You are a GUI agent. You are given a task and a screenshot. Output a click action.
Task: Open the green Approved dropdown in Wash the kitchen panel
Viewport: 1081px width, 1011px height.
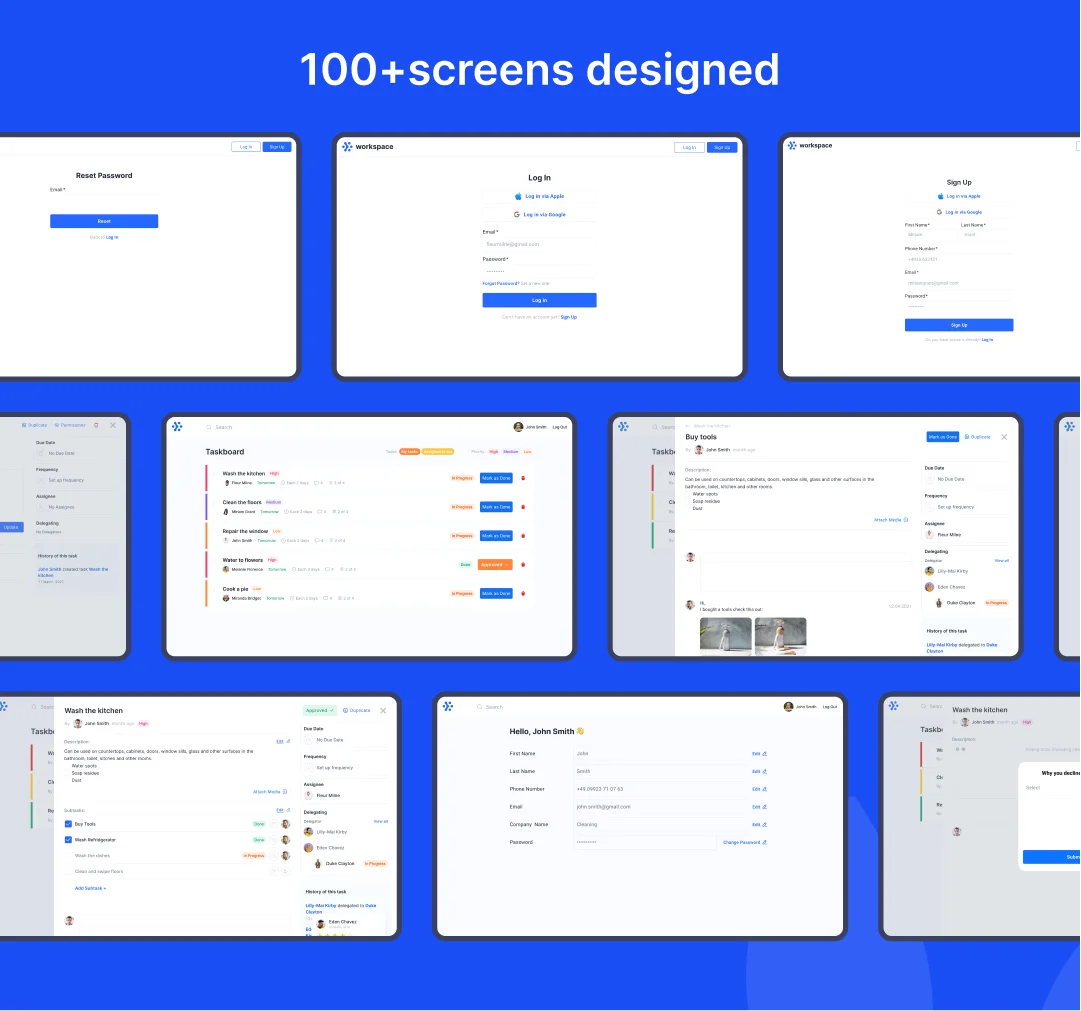click(x=320, y=710)
